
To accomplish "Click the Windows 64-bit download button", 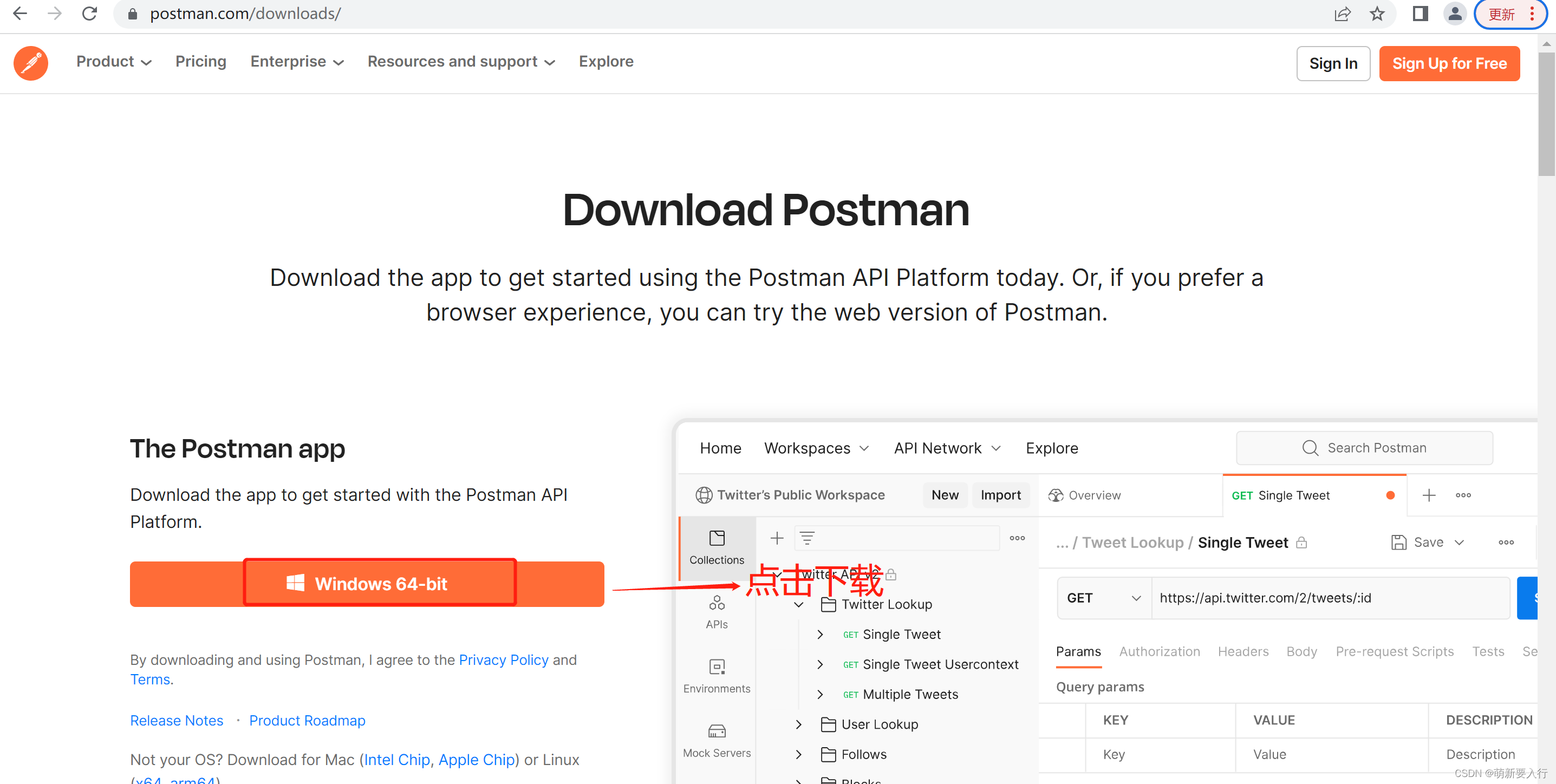I will [x=380, y=583].
